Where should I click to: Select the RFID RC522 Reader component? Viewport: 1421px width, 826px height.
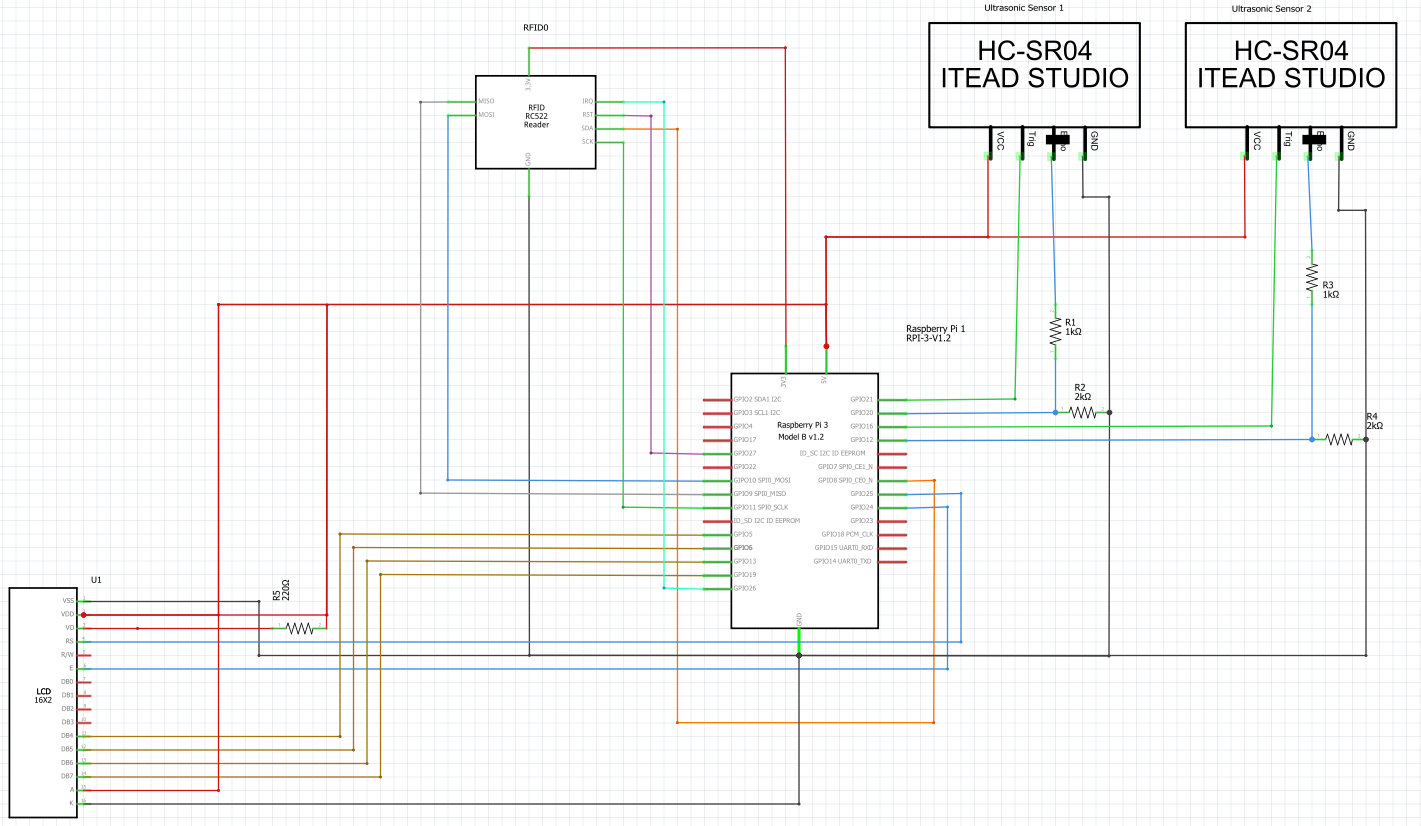tap(535, 122)
